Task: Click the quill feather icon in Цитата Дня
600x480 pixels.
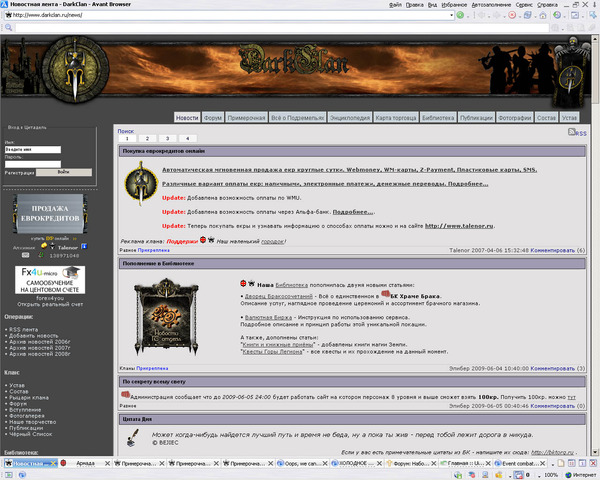Action: [x=132, y=438]
